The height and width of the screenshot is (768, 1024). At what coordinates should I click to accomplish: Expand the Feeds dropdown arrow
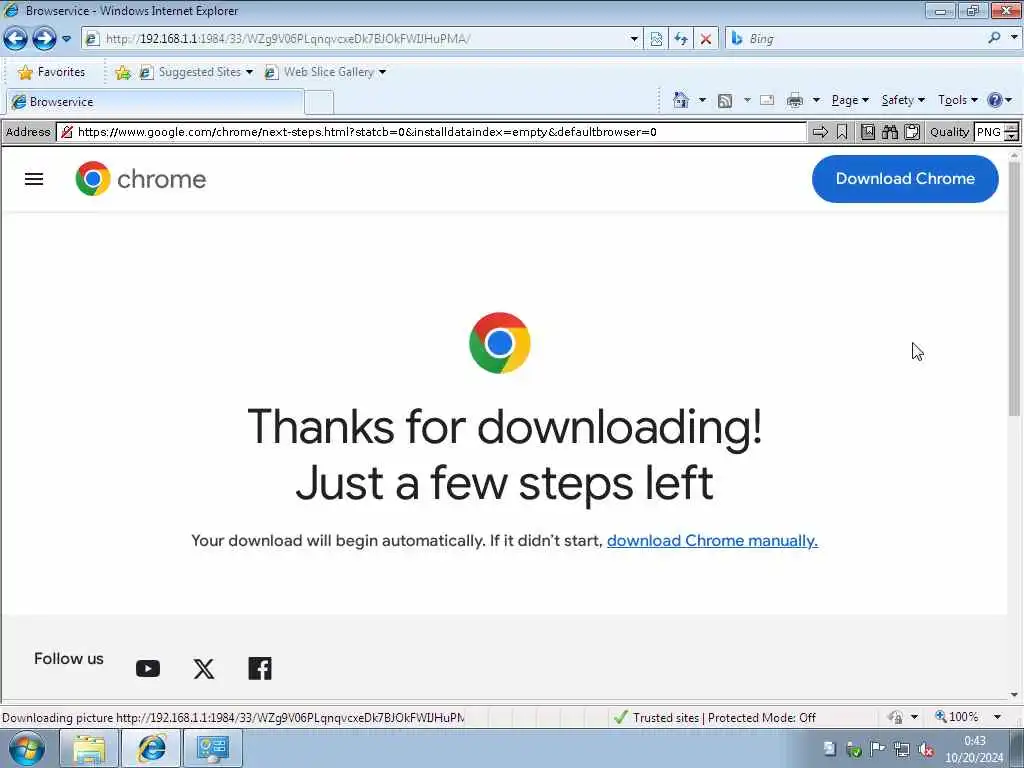pos(746,100)
